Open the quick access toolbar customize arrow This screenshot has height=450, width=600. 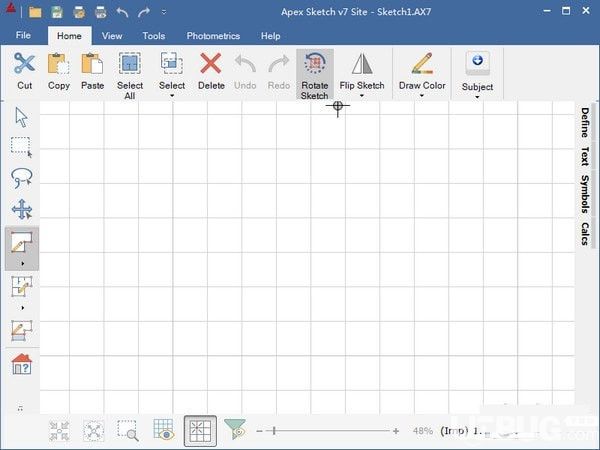[x=164, y=12]
